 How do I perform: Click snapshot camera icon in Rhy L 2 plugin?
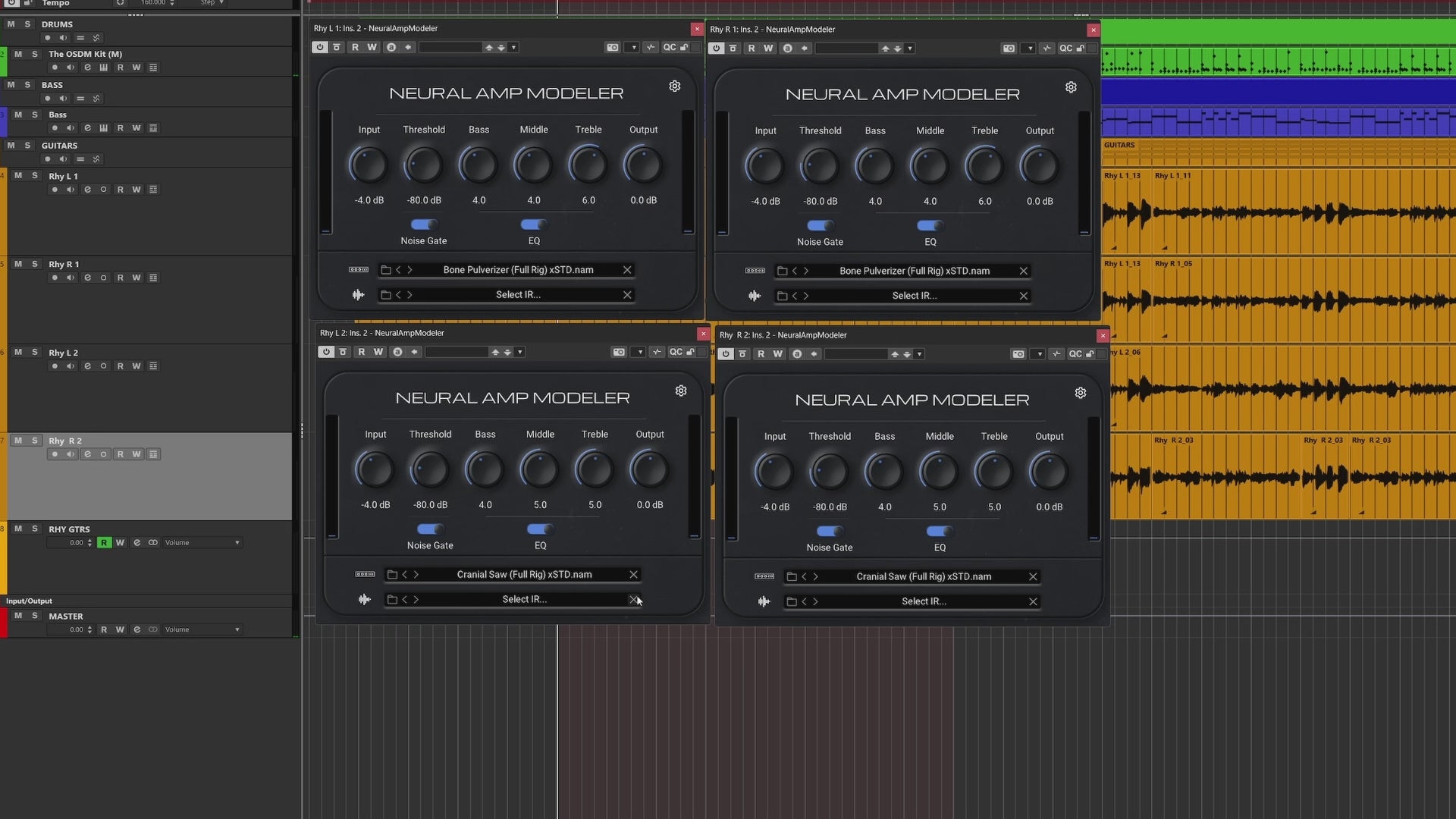tap(619, 352)
